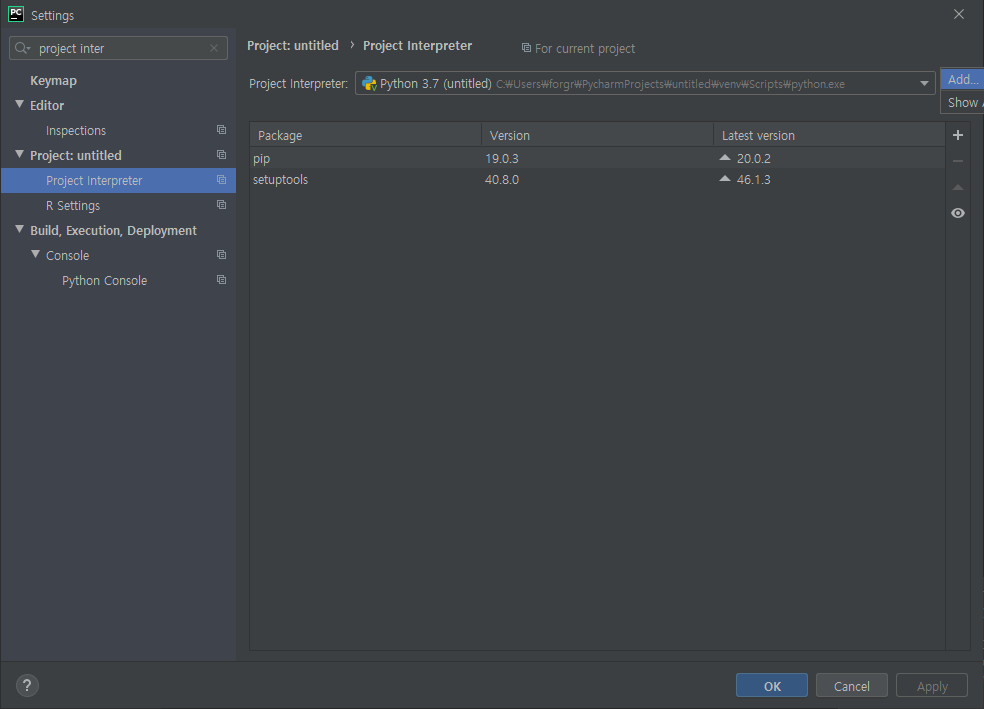Click the For current project label
This screenshot has width=984, height=709.
click(x=585, y=48)
